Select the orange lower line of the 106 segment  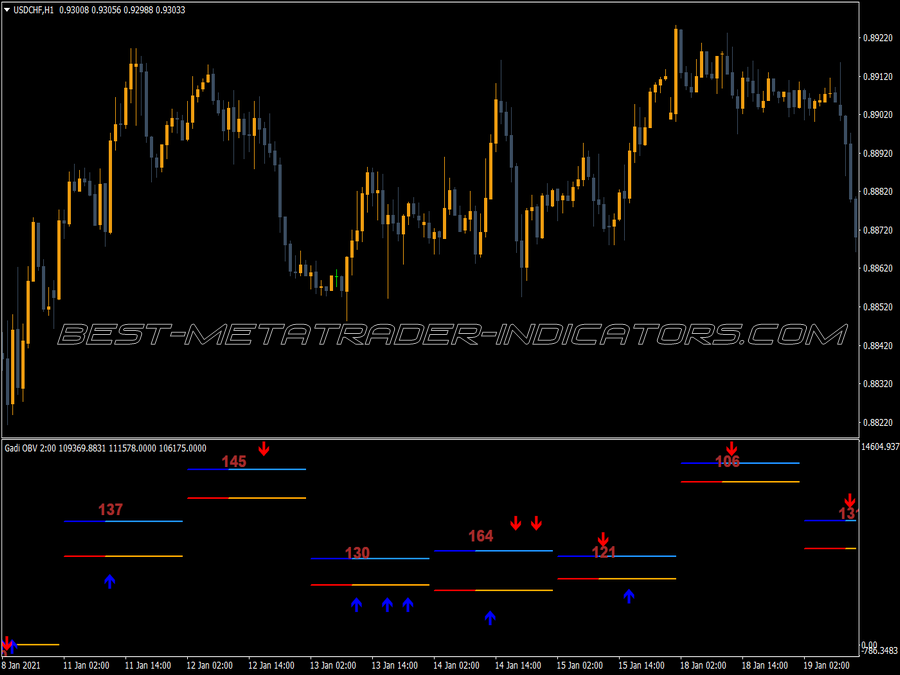pyautogui.click(x=761, y=482)
